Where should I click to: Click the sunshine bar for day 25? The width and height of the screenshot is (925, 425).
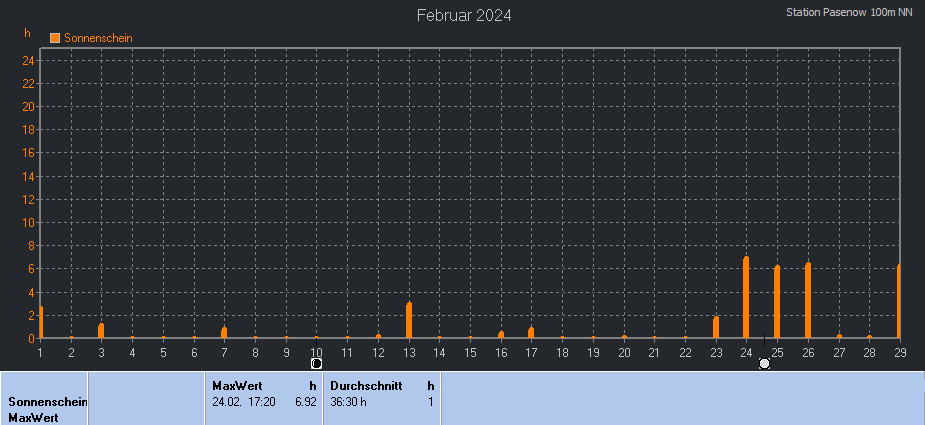pos(777,302)
